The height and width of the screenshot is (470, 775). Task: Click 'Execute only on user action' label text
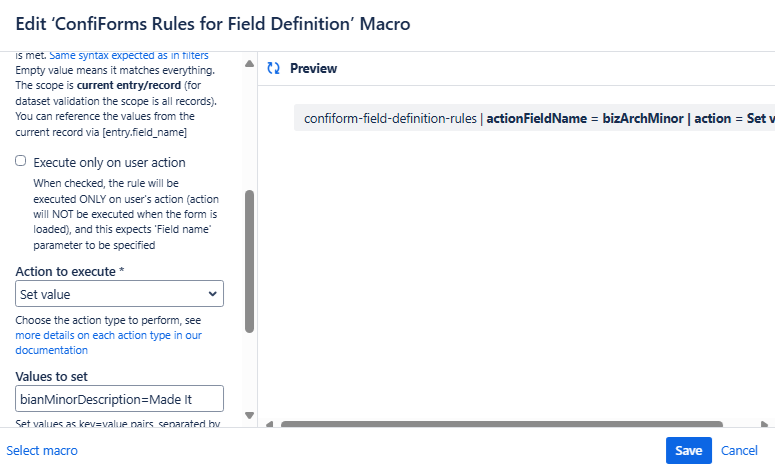pos(109,162)
